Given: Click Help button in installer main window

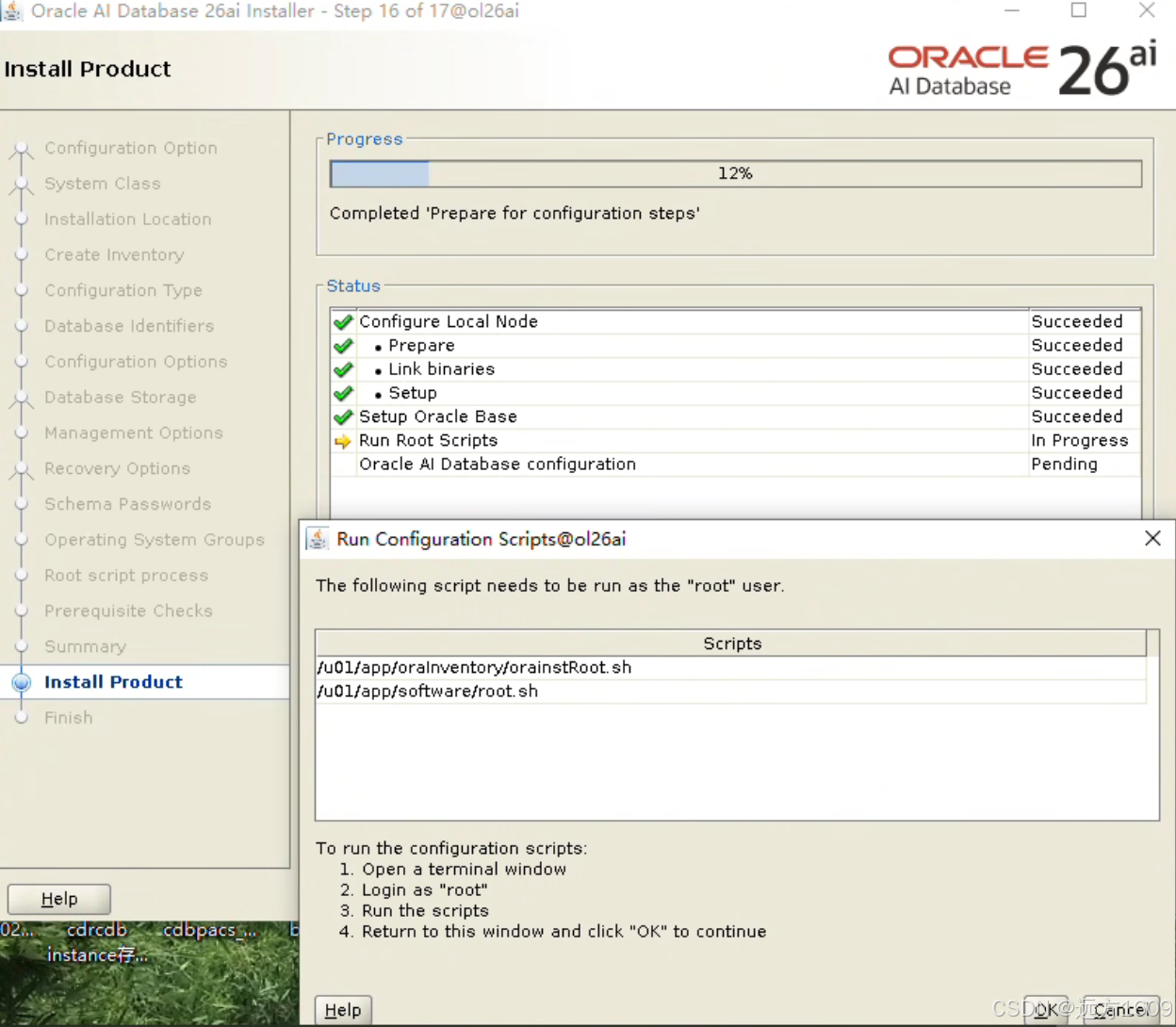Looking at the screenshot, I should [59, 899].
